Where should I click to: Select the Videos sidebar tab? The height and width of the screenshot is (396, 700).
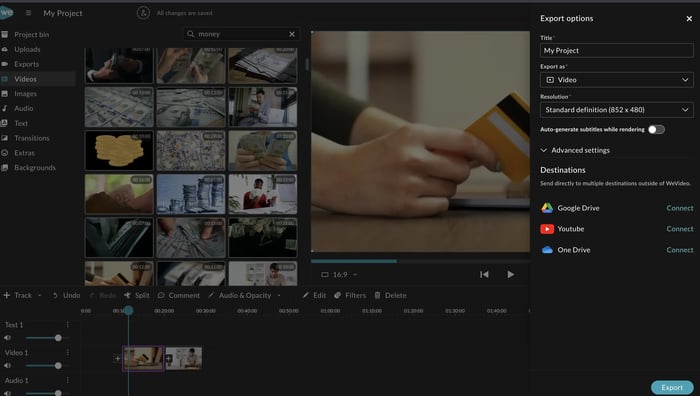38,79
